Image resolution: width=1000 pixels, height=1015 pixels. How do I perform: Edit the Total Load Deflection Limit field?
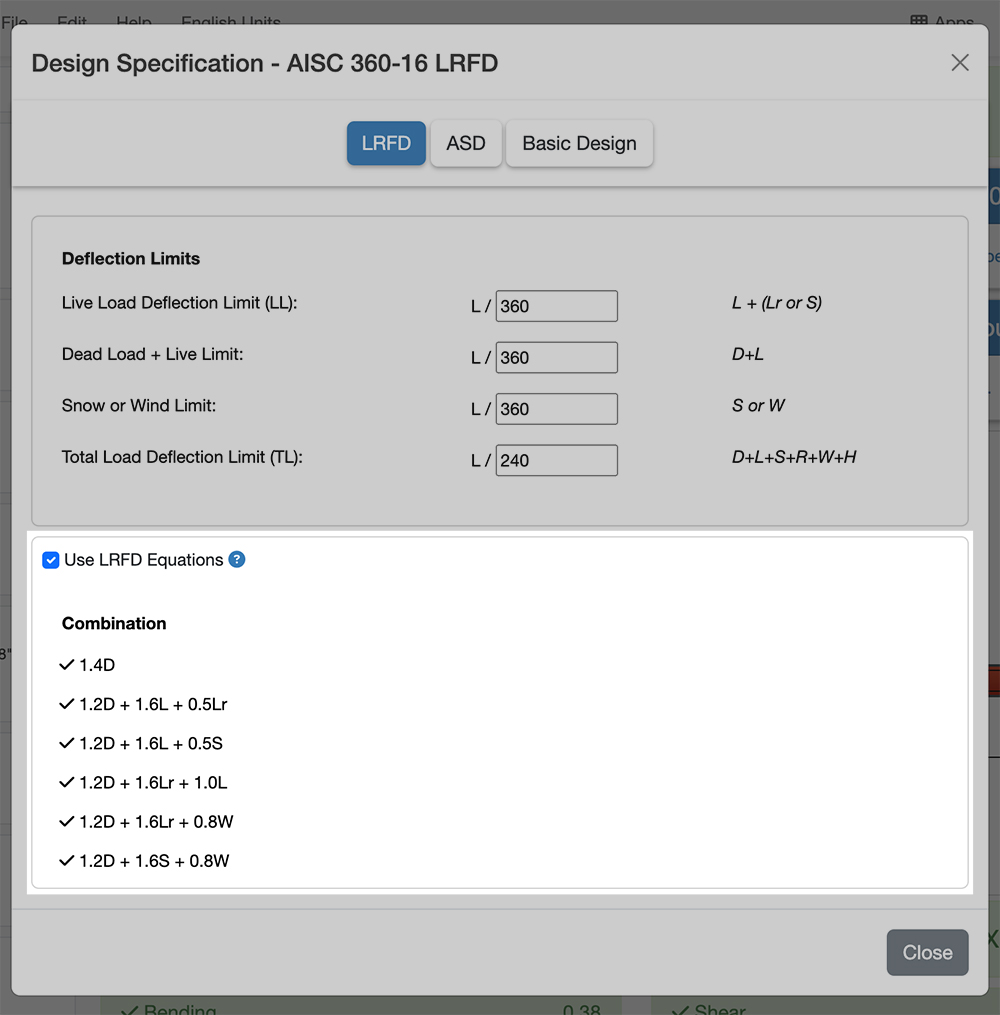[557, 460]
